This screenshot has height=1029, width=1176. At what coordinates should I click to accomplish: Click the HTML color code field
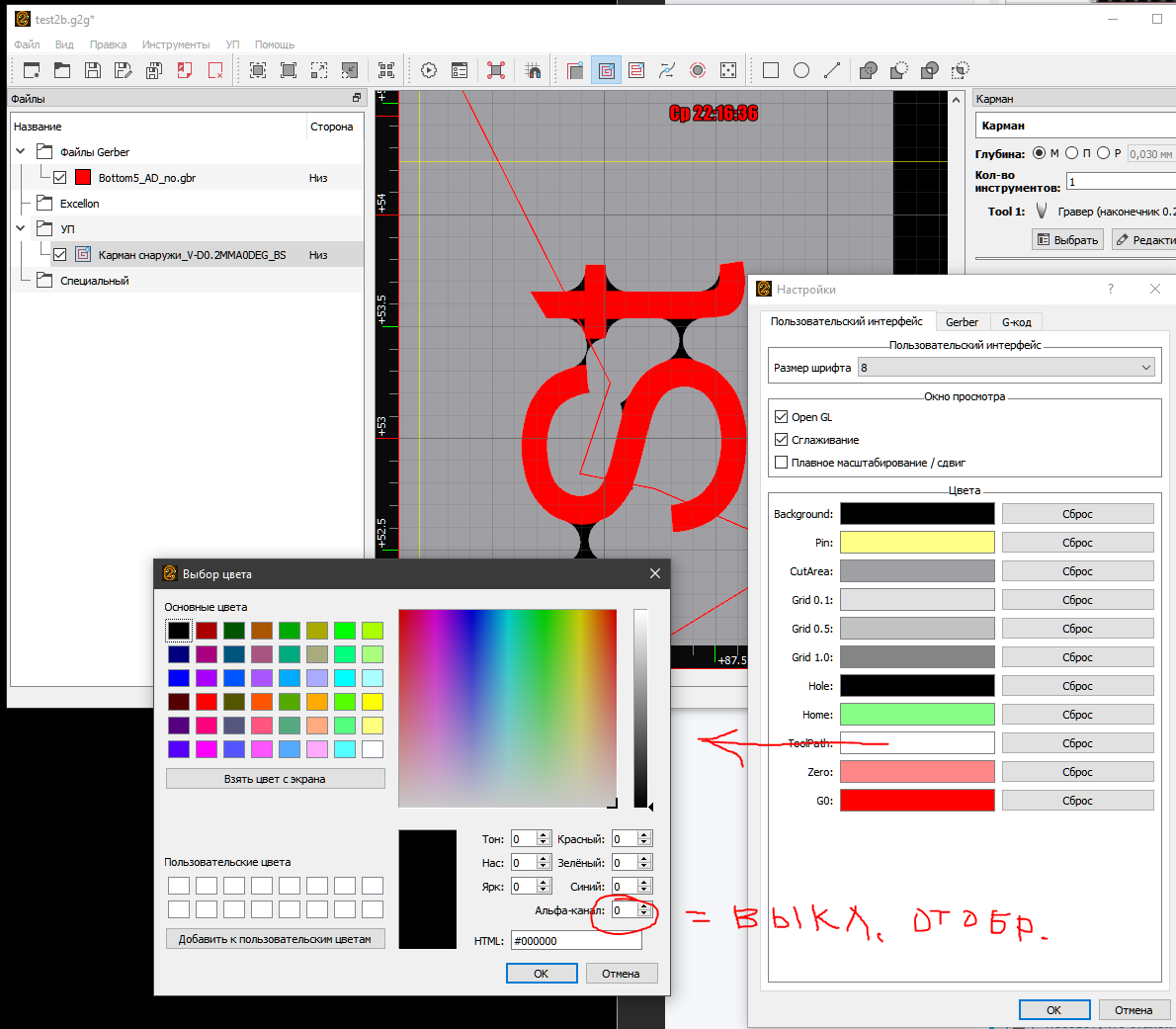pos(576,940)
